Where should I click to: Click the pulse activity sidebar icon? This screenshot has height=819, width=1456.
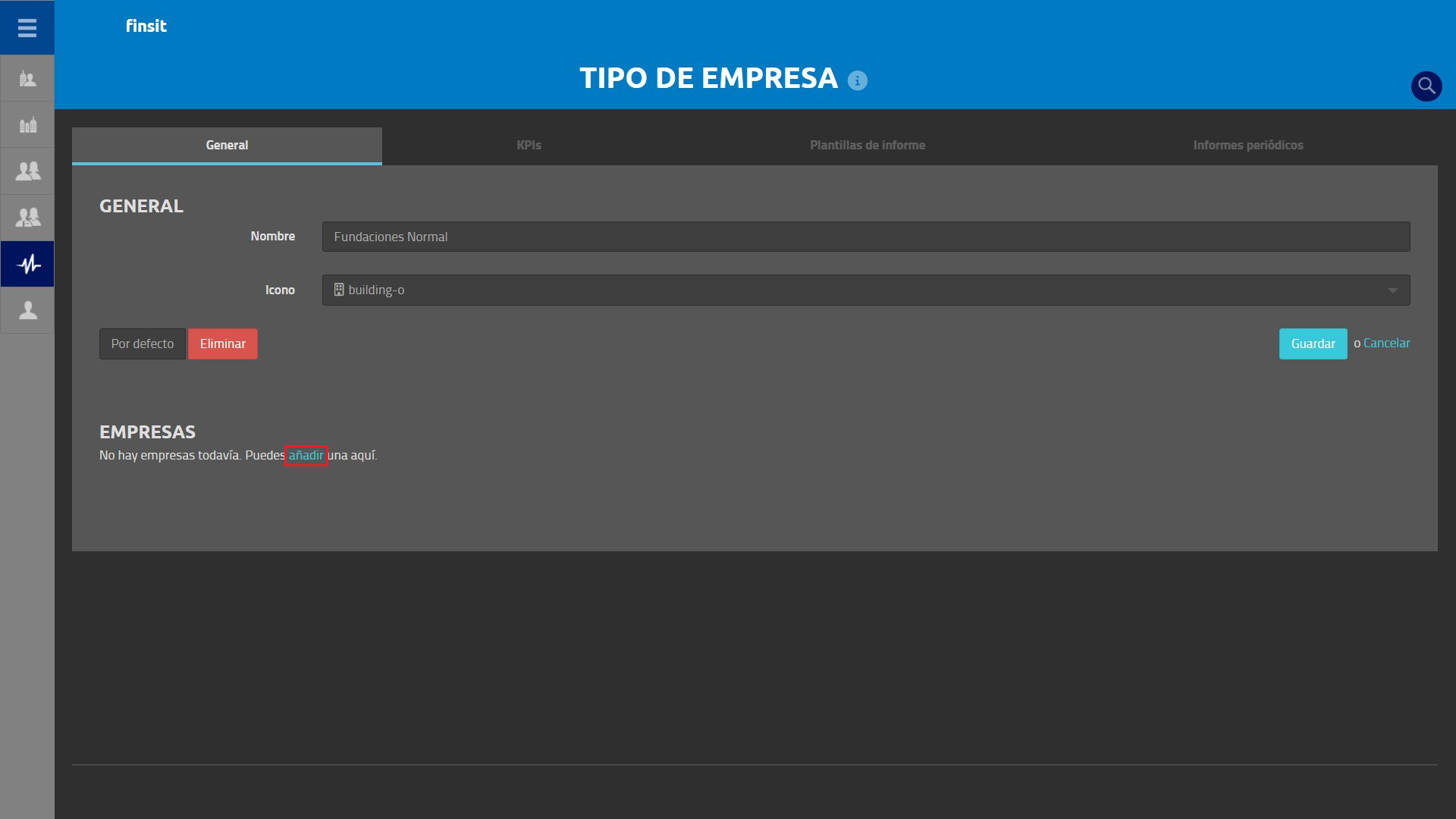27,264
